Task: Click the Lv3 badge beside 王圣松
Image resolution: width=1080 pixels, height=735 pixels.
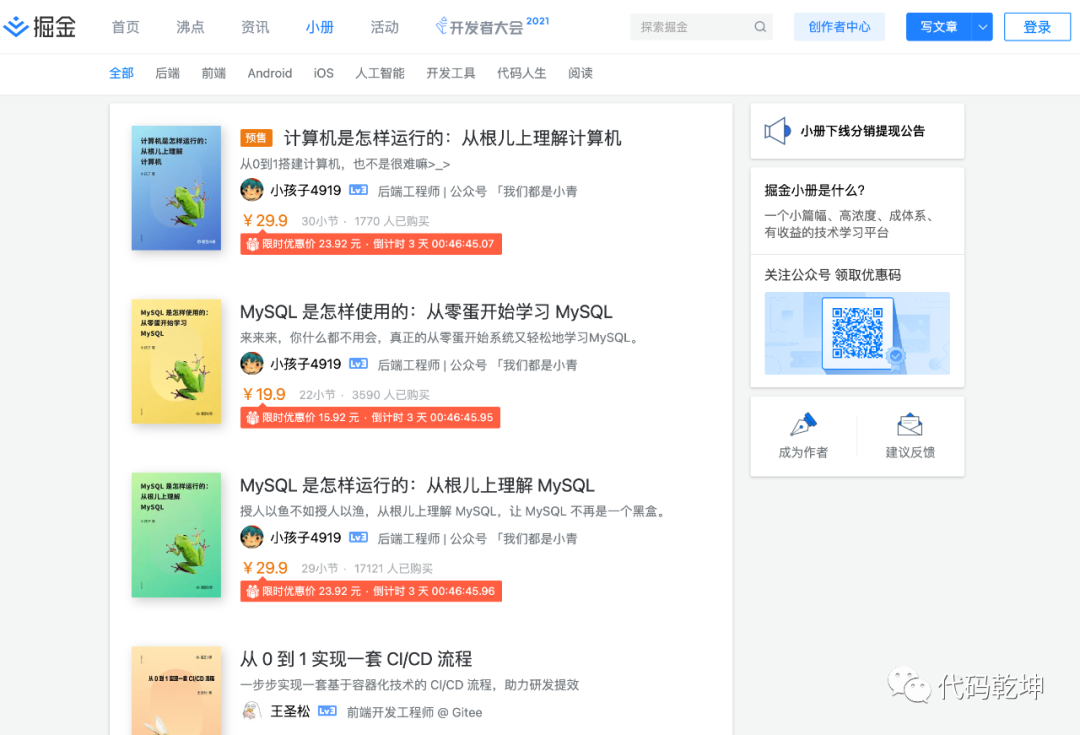Action: point(327,711)
